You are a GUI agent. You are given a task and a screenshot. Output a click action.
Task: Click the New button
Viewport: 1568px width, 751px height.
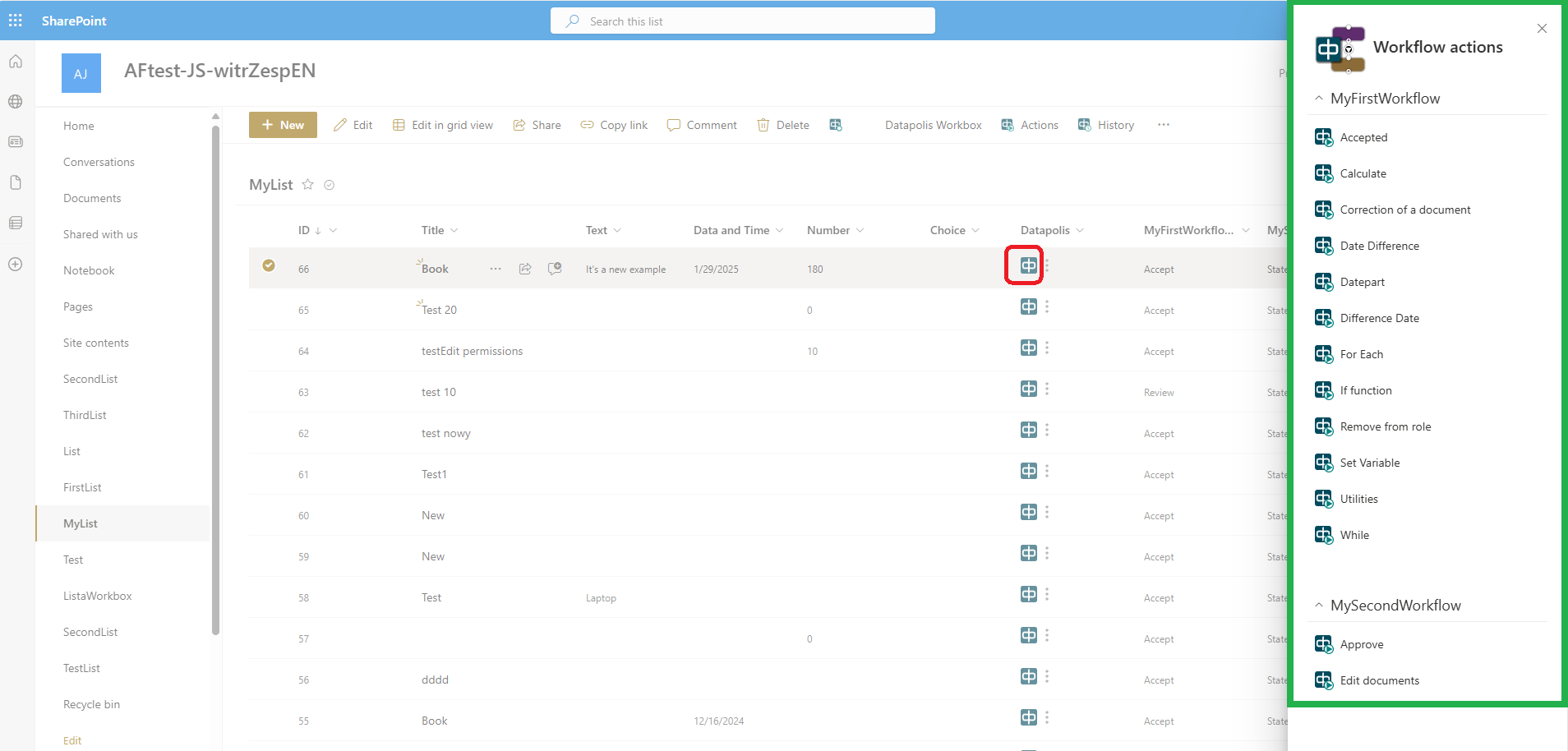click(283, 125)
